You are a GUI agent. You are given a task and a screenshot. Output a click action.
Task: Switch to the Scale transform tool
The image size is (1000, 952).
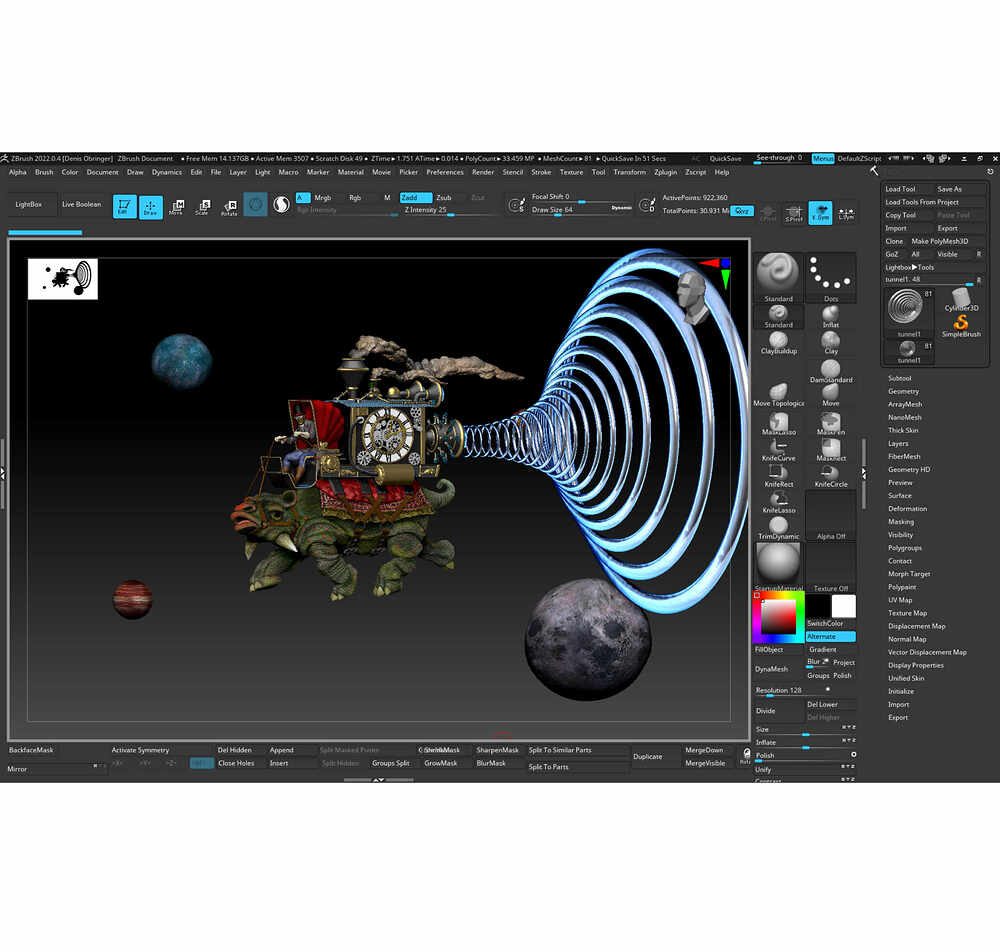tap(203, 206)
